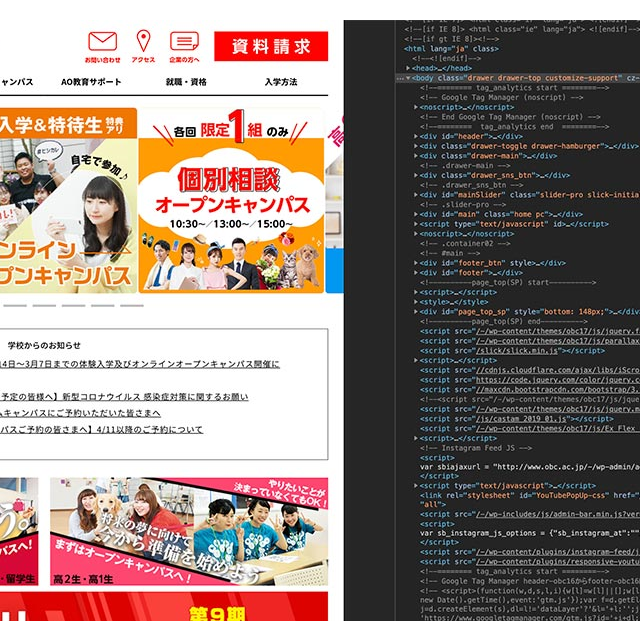Select the Google Tag Manager (noscript) comment

pos(502,98)
